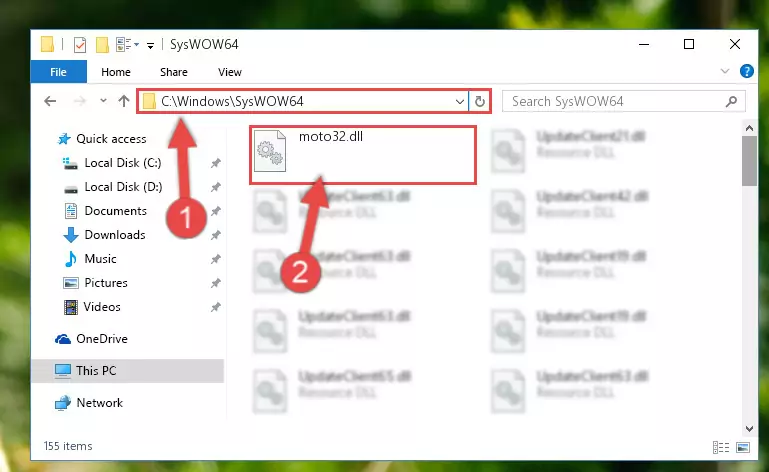Switch to details view in status bar
Image resolution: width=769 pixels, height=472 pixels.
pos(721,447)
